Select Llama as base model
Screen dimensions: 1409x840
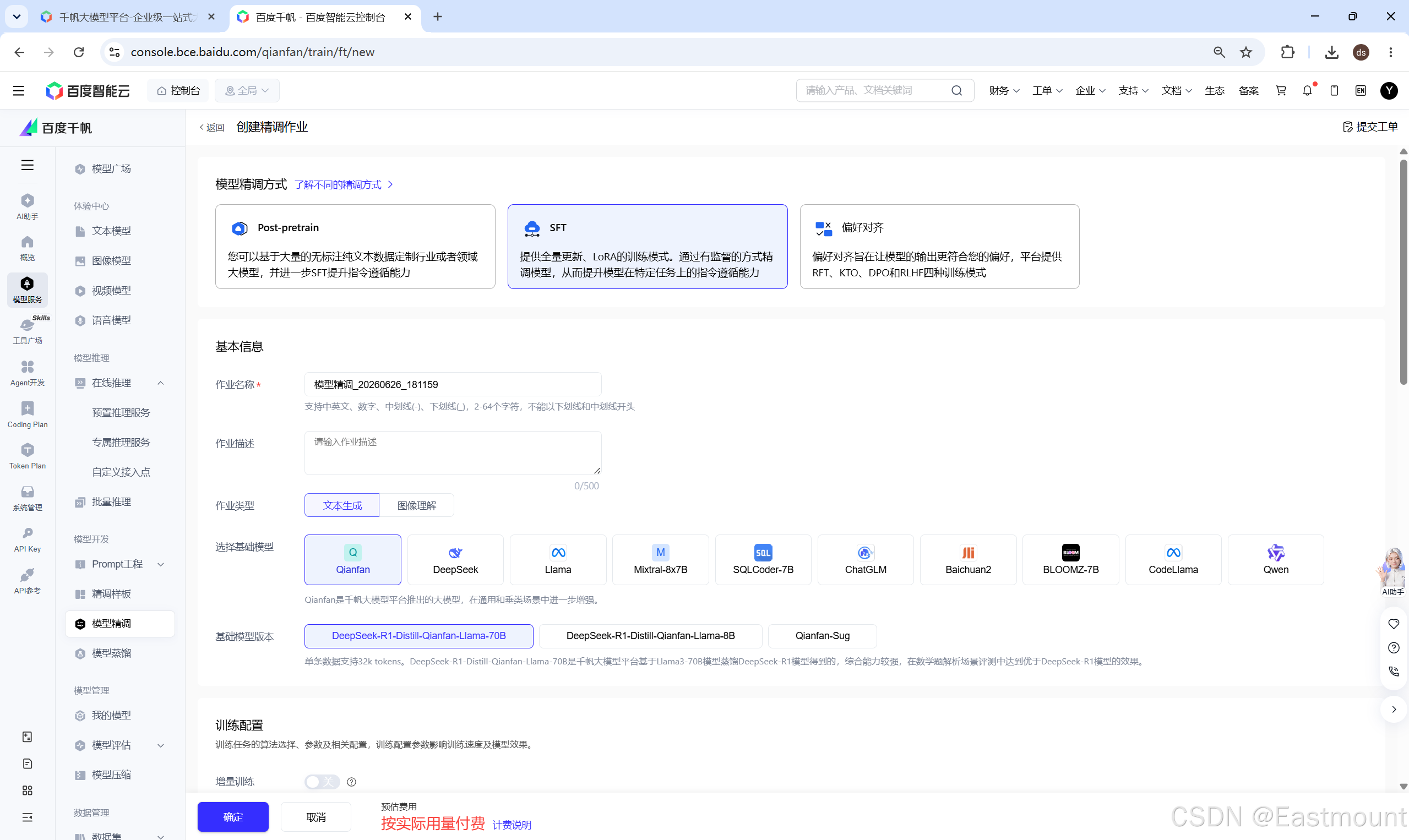558,560
